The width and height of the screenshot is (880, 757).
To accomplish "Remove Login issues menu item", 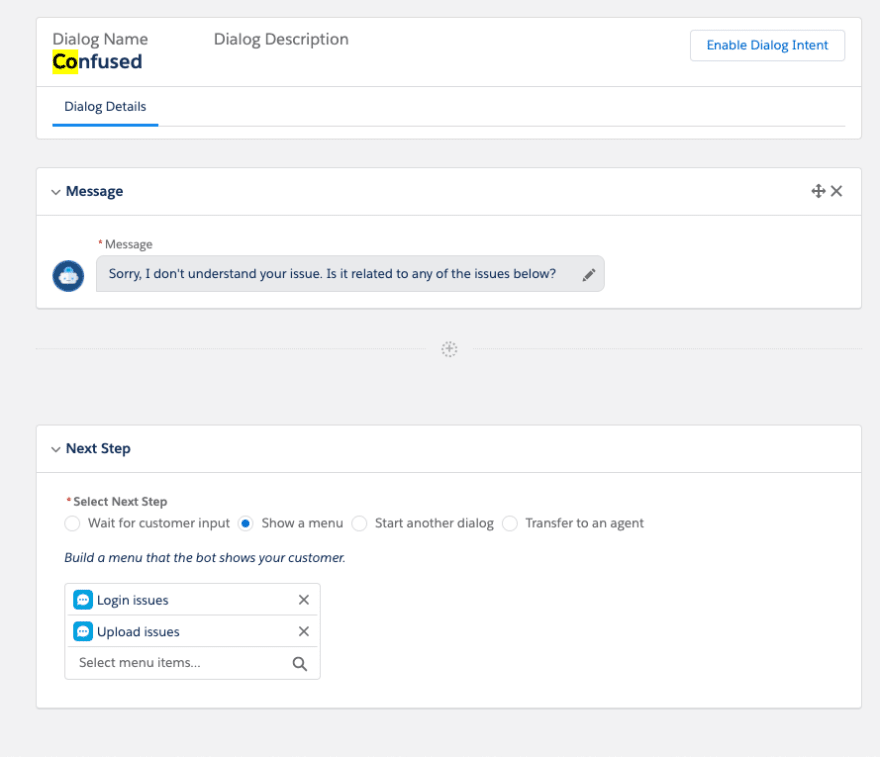I will (x=304, y=600).
